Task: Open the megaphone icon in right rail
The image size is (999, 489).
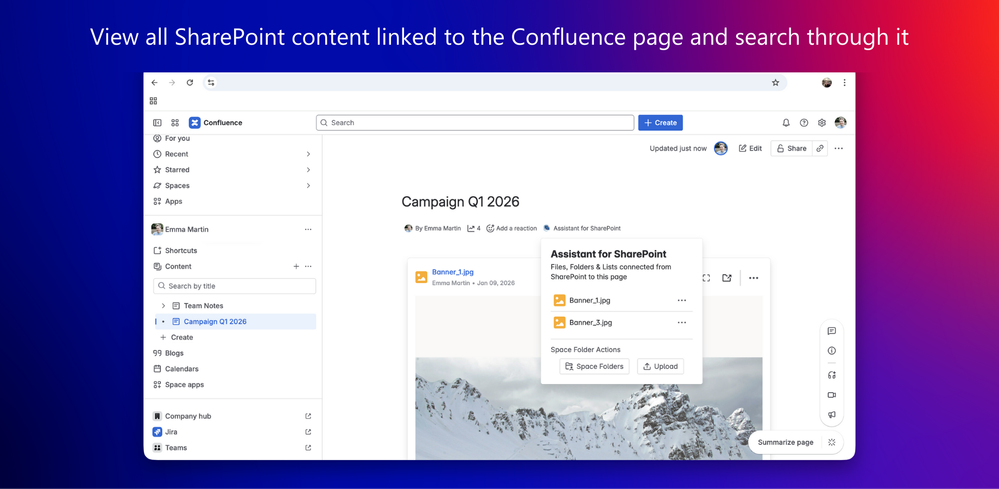Action: 831,415
